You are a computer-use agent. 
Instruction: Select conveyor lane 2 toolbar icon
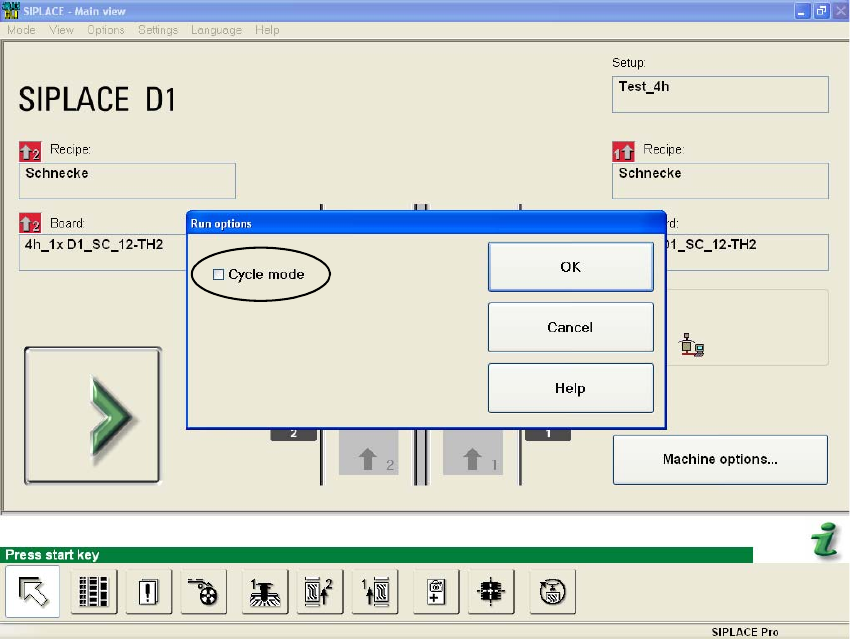point(320,591)
